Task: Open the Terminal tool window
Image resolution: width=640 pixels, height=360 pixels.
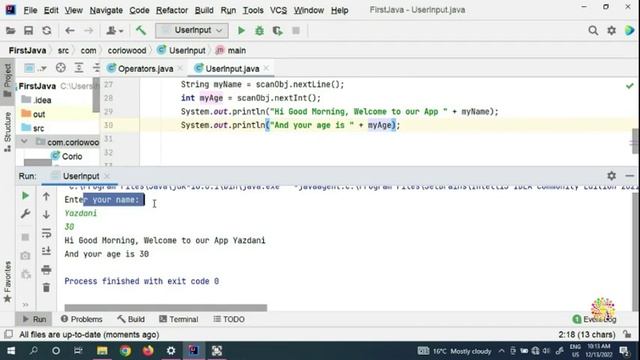Action: pyautogui.click(x=178, y=319)
